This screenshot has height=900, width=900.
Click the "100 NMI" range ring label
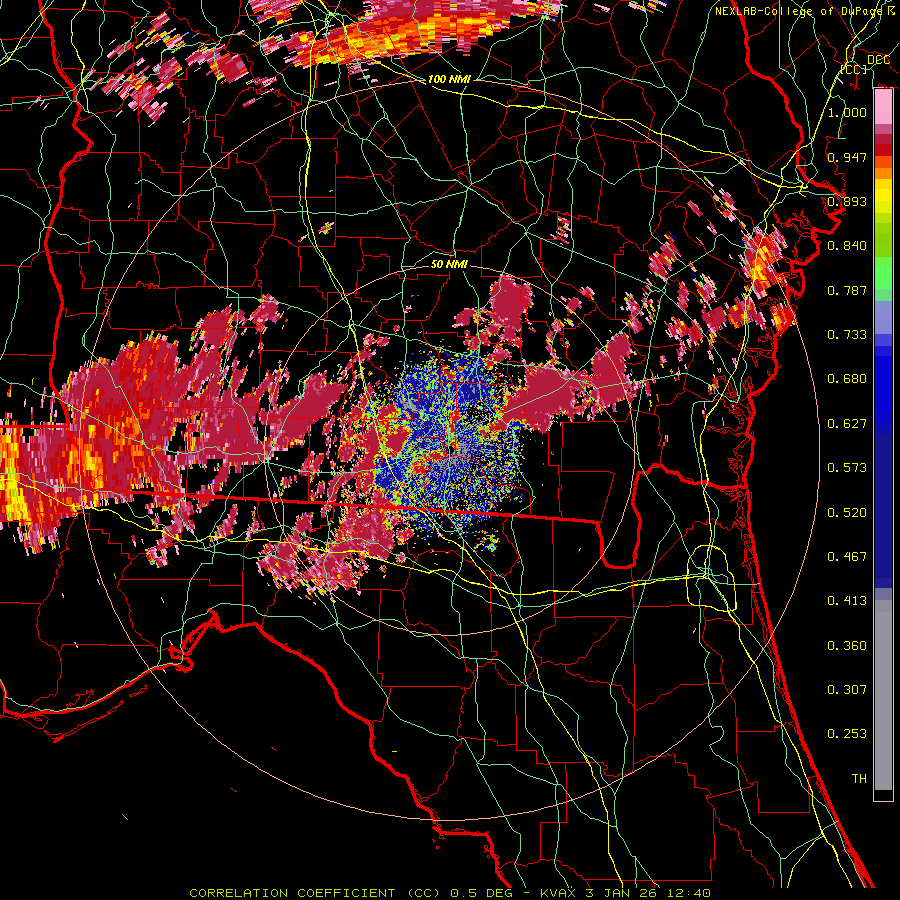click(449, 79)
